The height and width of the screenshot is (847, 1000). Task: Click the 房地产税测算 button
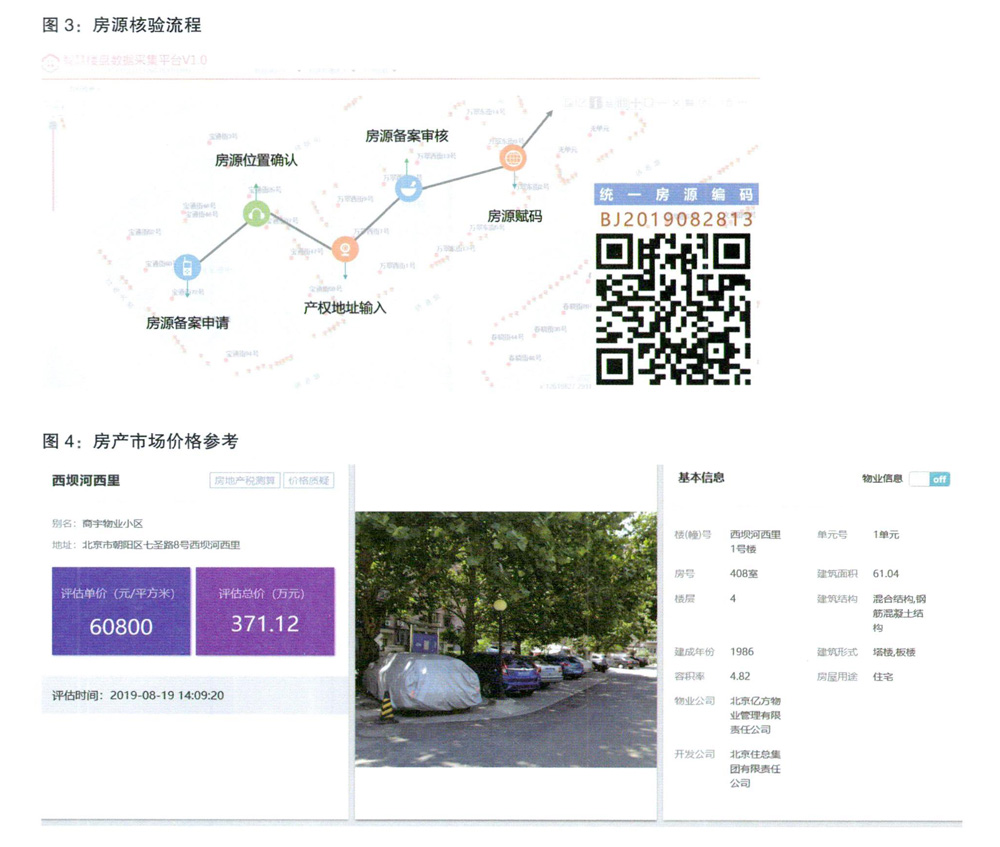coord(245,480)
